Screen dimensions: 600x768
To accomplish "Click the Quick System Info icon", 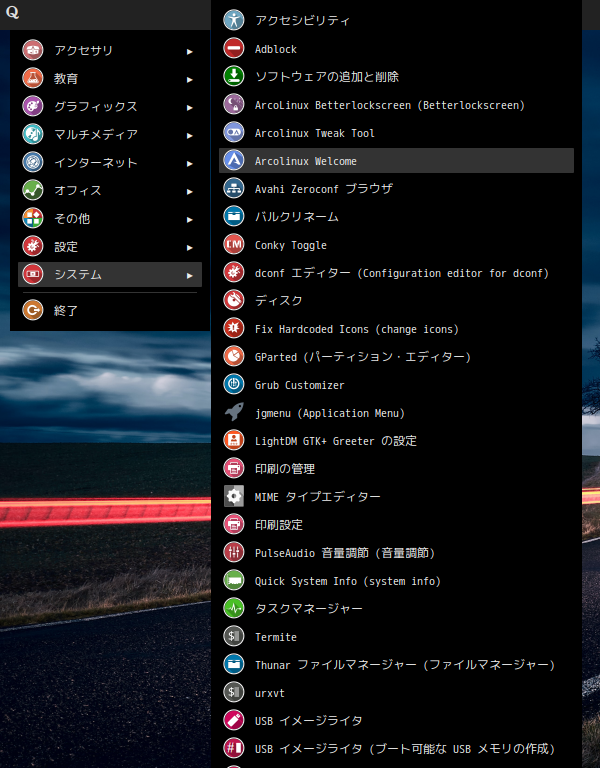I will point(234,580).
